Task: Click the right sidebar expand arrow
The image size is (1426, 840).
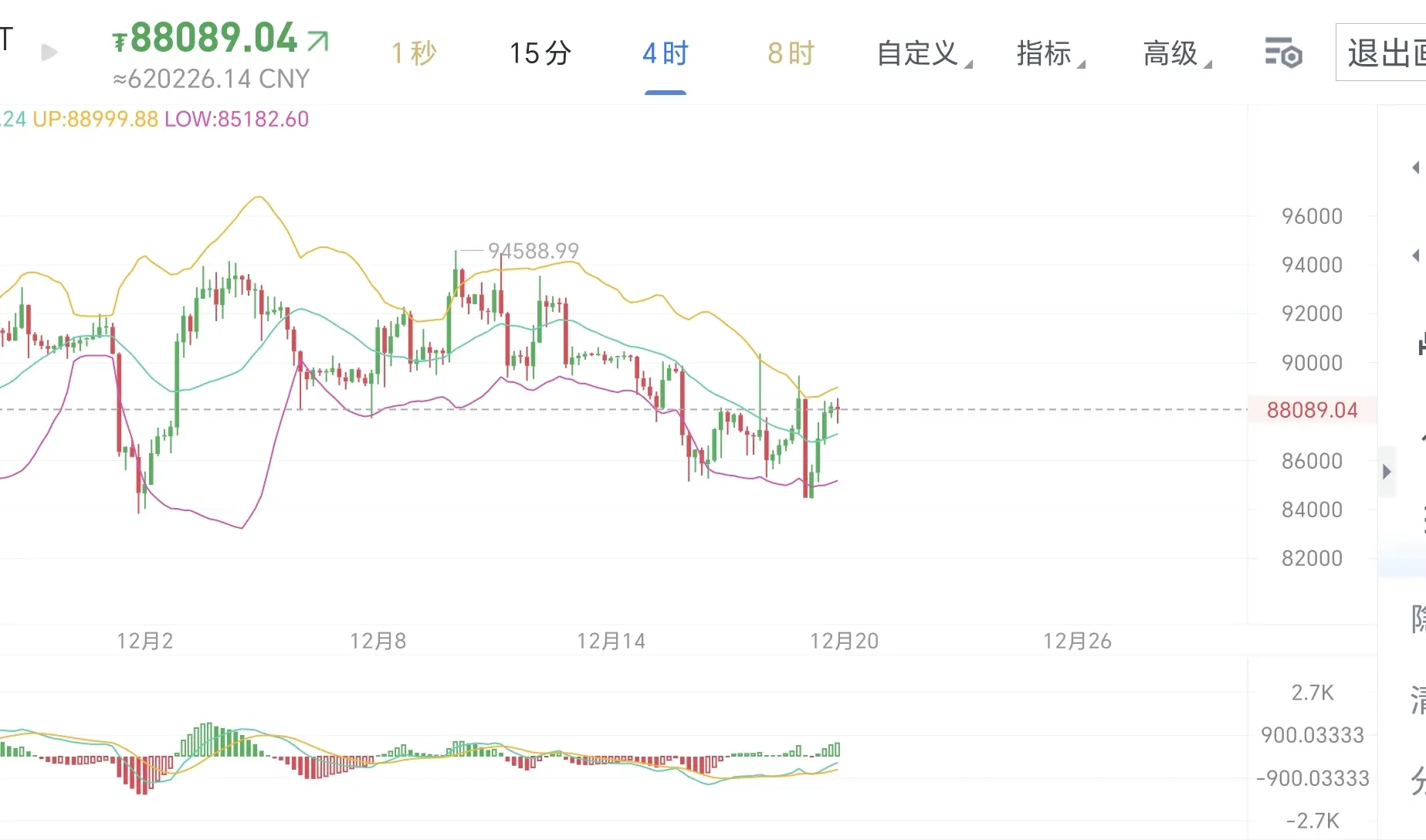Action: coord(1387,472)
